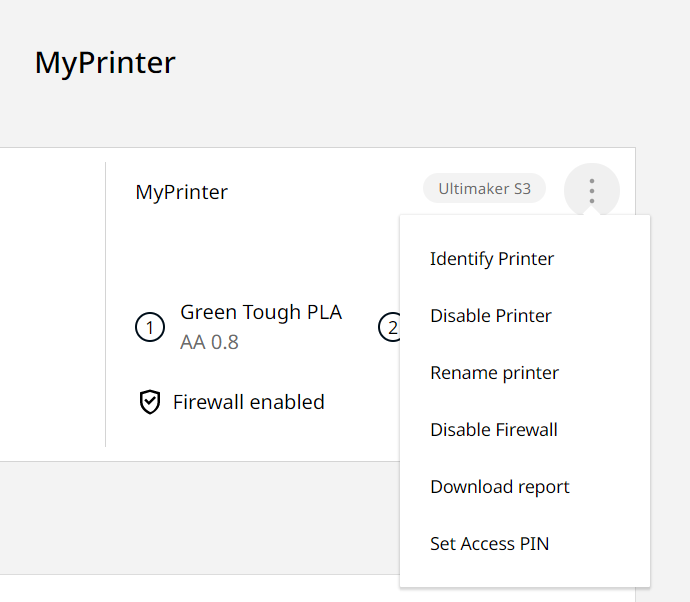The height and width of the screenshot is (602, 690).
Task: Click the white panel below the printer card
Action: tap(200, 589)
